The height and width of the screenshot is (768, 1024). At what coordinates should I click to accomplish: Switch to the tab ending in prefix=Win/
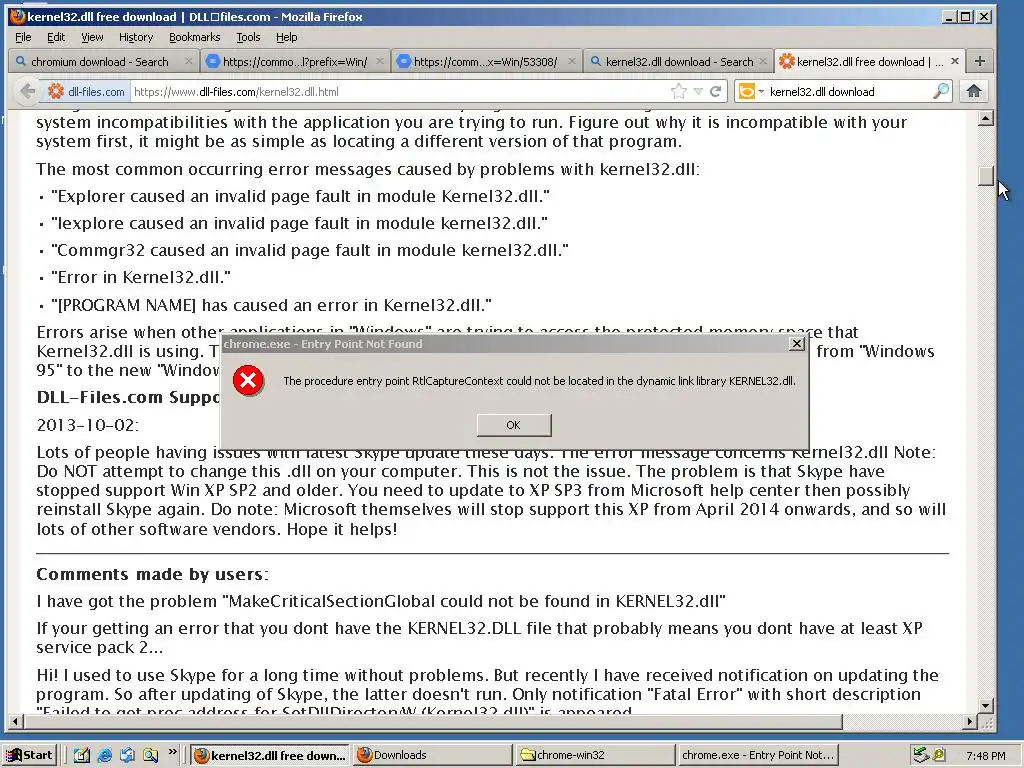(294, 61)
